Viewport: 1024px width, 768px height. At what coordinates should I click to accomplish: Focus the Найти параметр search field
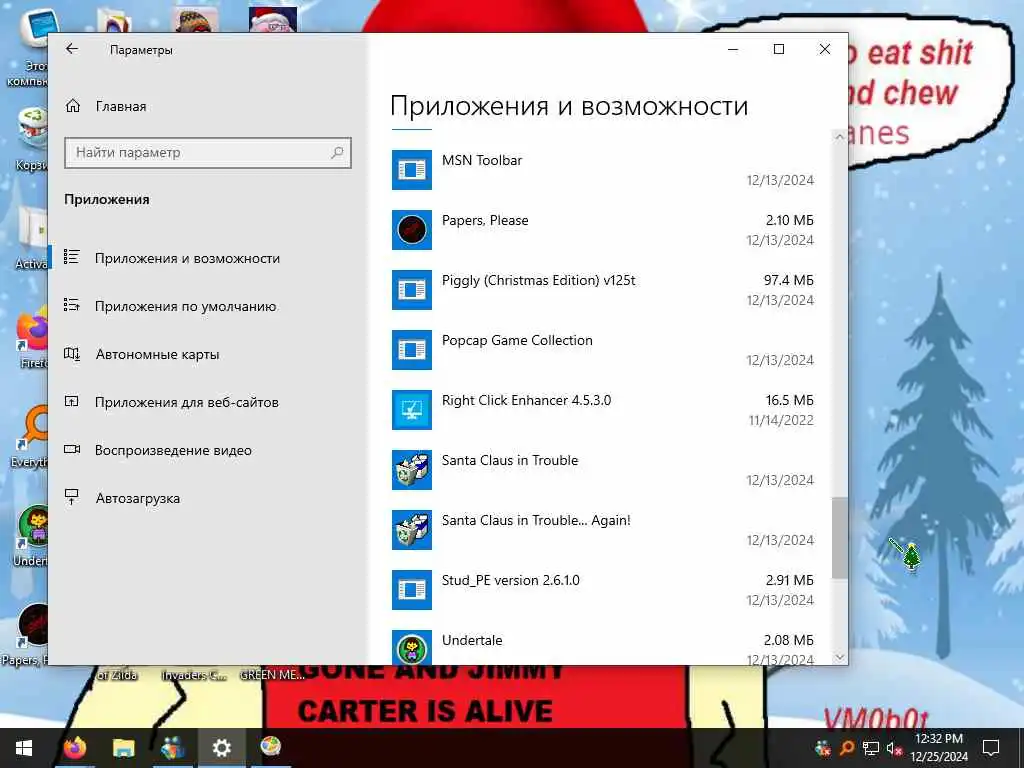(x=208, y=153)
